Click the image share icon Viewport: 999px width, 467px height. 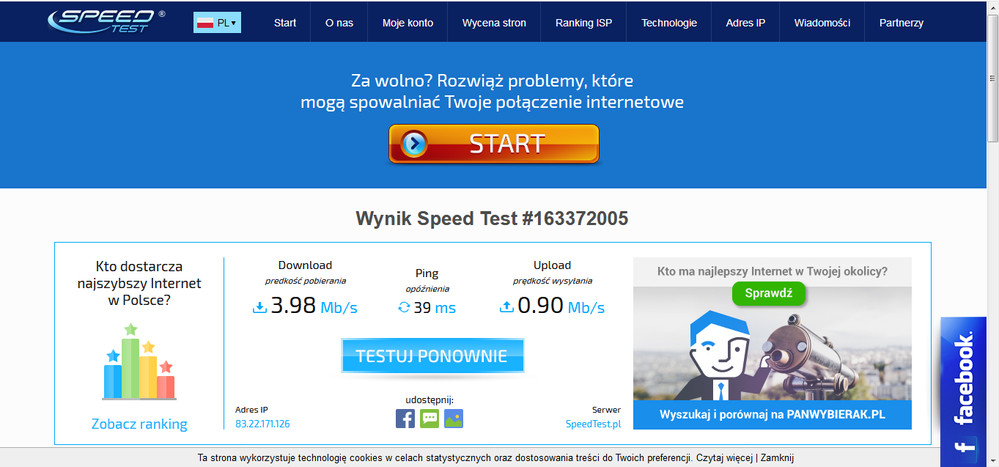pos(453,419)
